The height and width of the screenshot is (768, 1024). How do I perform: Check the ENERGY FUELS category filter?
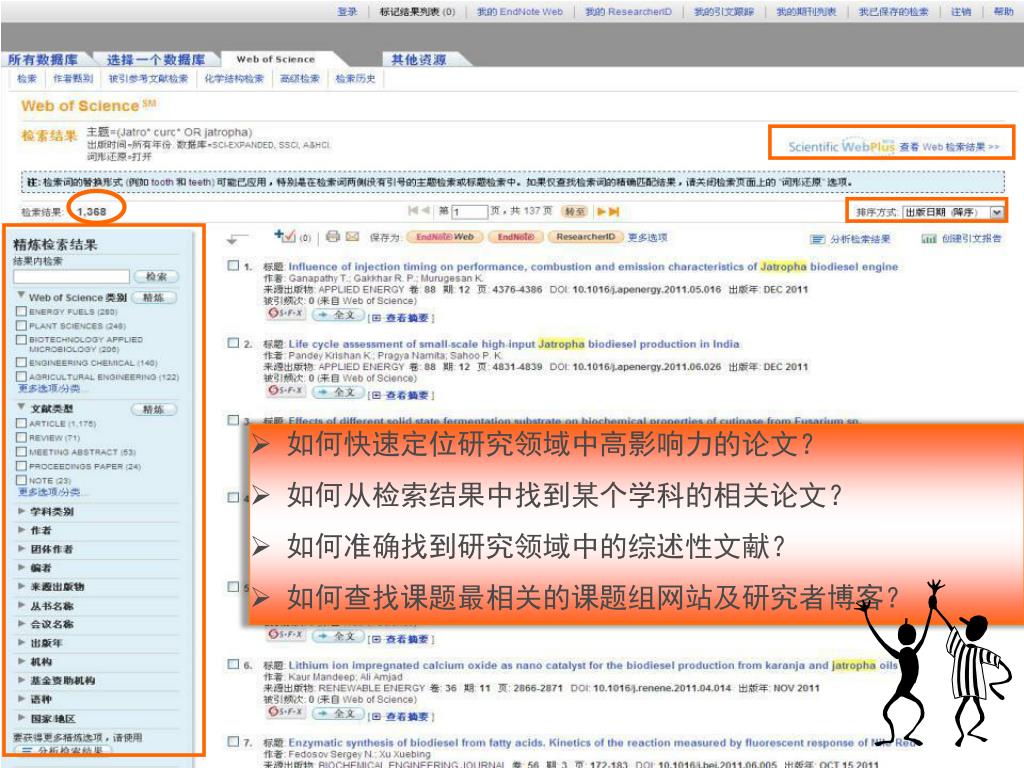click(22, 312)
